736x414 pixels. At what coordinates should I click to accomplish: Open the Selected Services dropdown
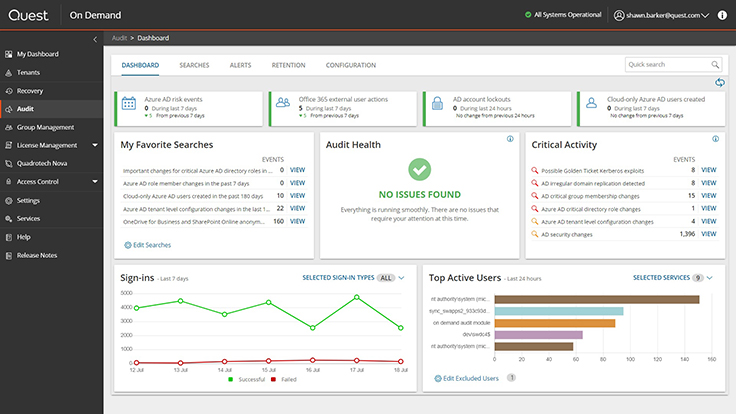(x=673, y=278)
